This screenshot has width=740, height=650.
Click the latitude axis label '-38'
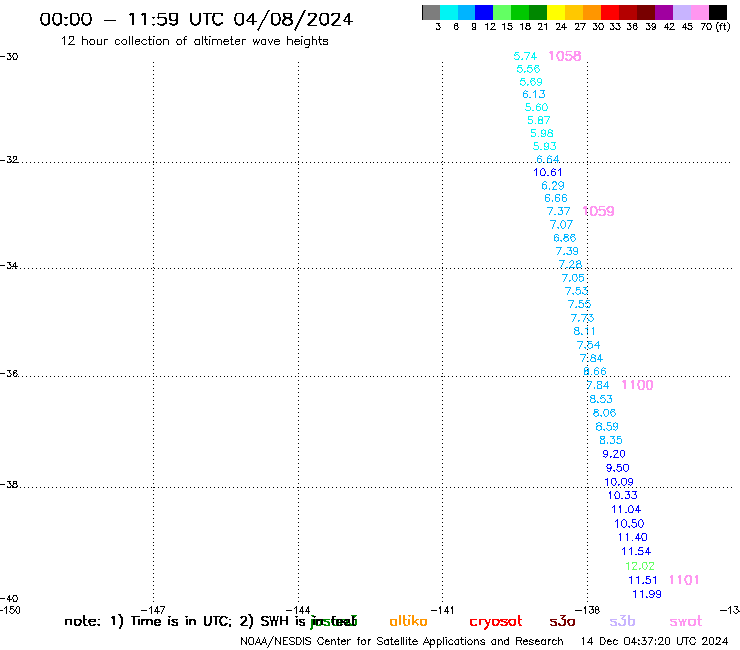[x=9, y=485]
